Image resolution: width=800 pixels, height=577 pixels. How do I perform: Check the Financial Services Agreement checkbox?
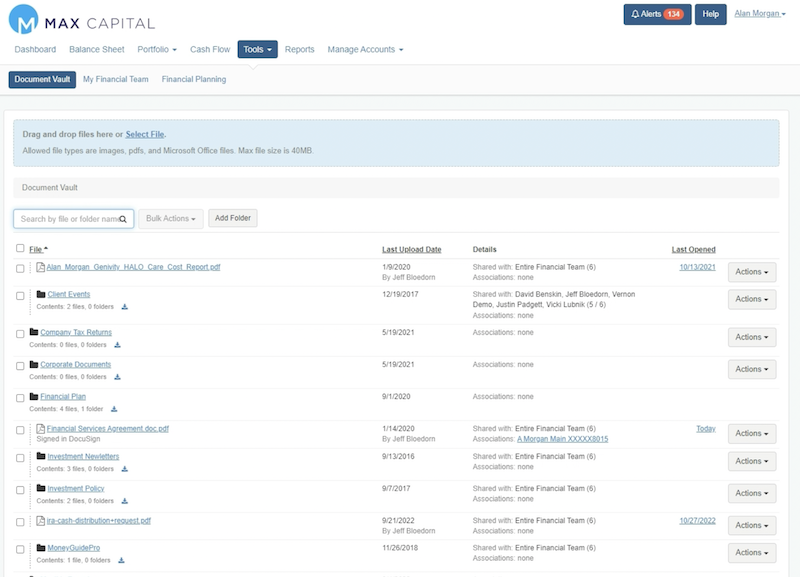[x=20, y=431]
